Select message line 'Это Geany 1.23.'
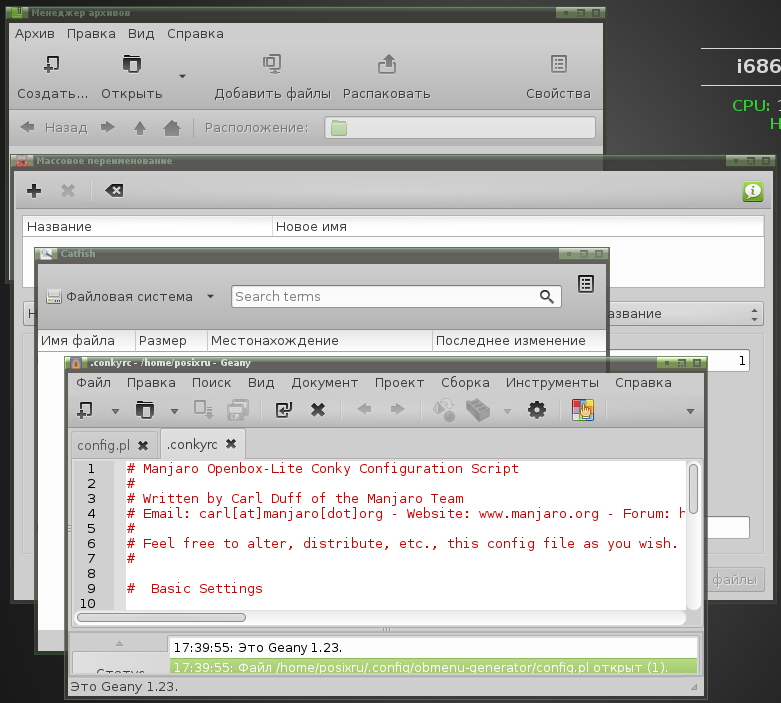The image size is (781, 703). click(433, 648)
